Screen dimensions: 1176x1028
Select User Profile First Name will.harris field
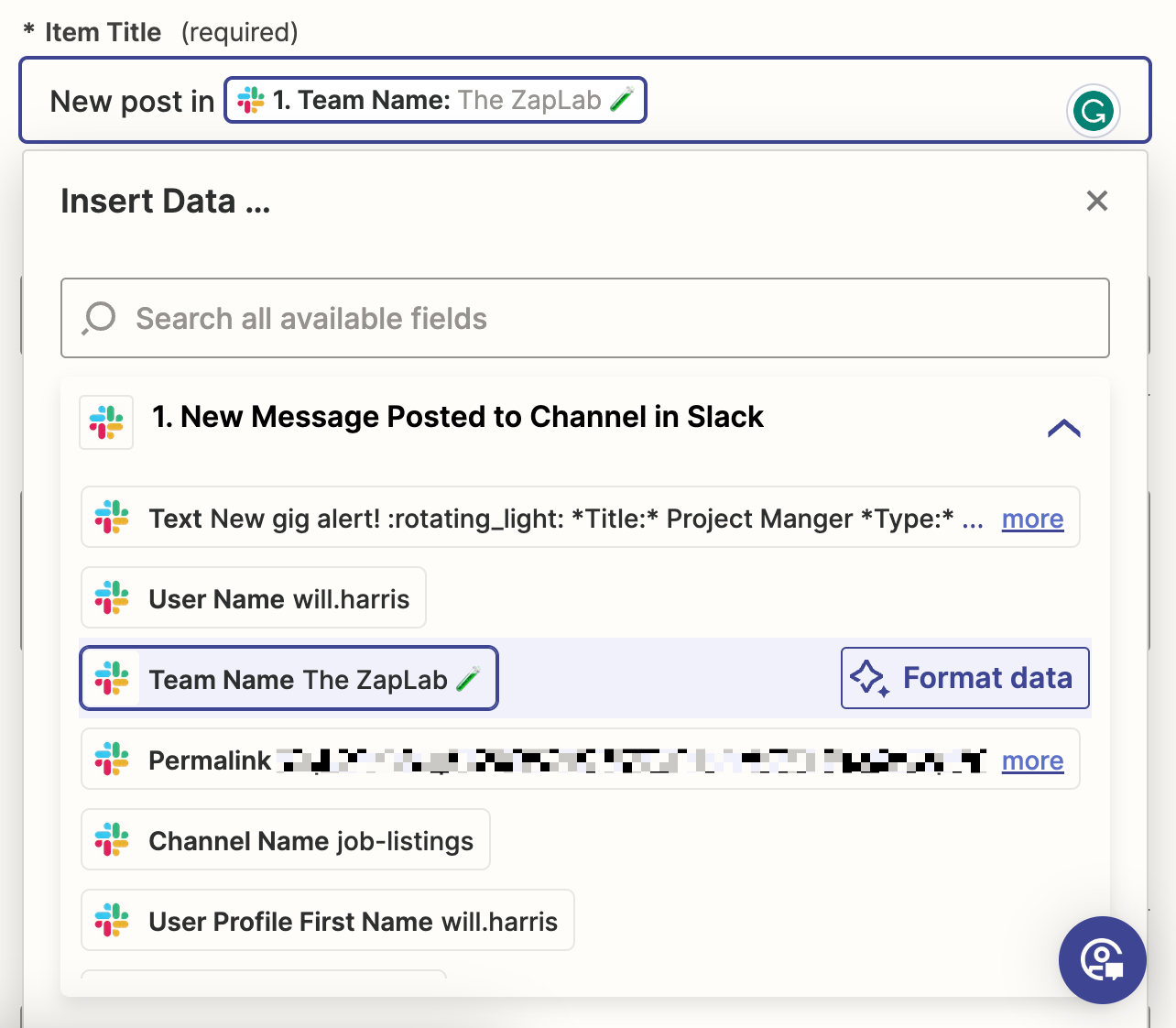[328, 921]
